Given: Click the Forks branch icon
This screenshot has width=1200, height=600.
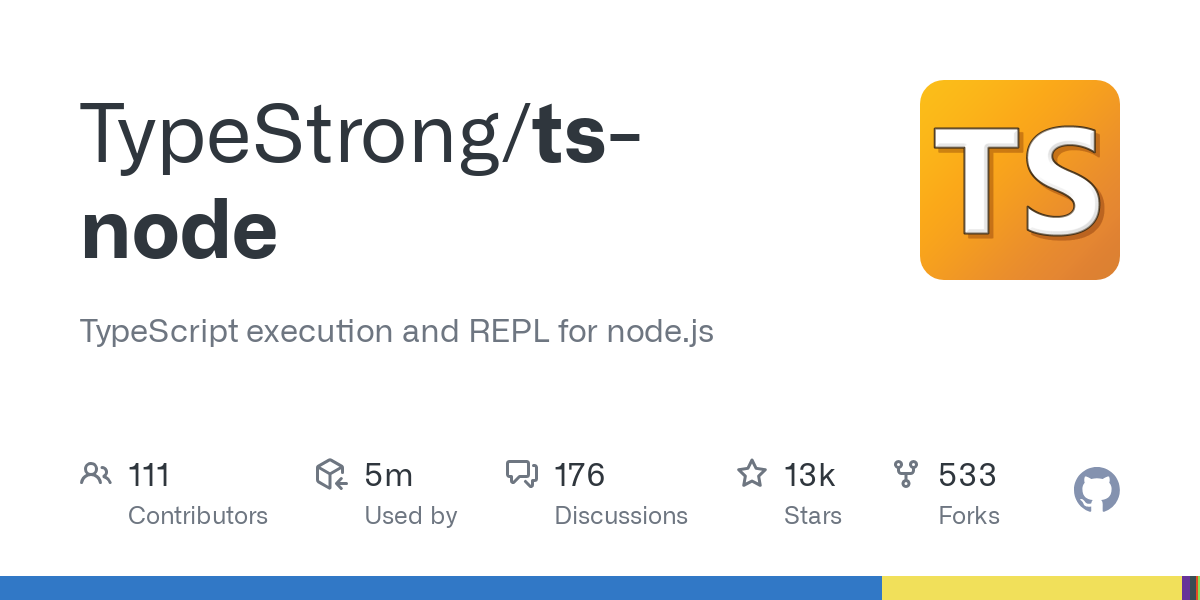Looking at the screenshot, I should pos(906,474).
